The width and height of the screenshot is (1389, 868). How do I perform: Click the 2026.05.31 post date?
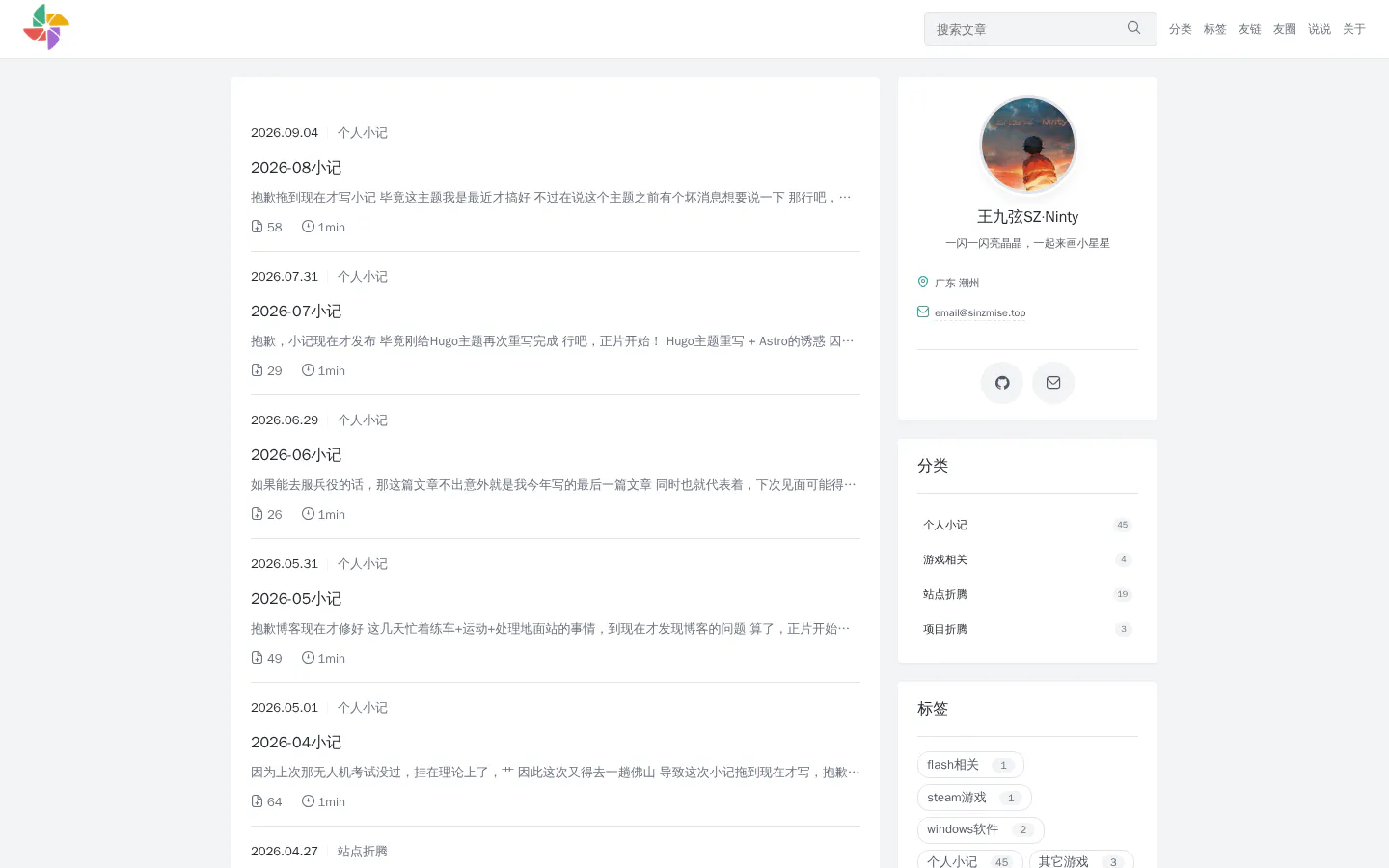[x=285, y=564]
